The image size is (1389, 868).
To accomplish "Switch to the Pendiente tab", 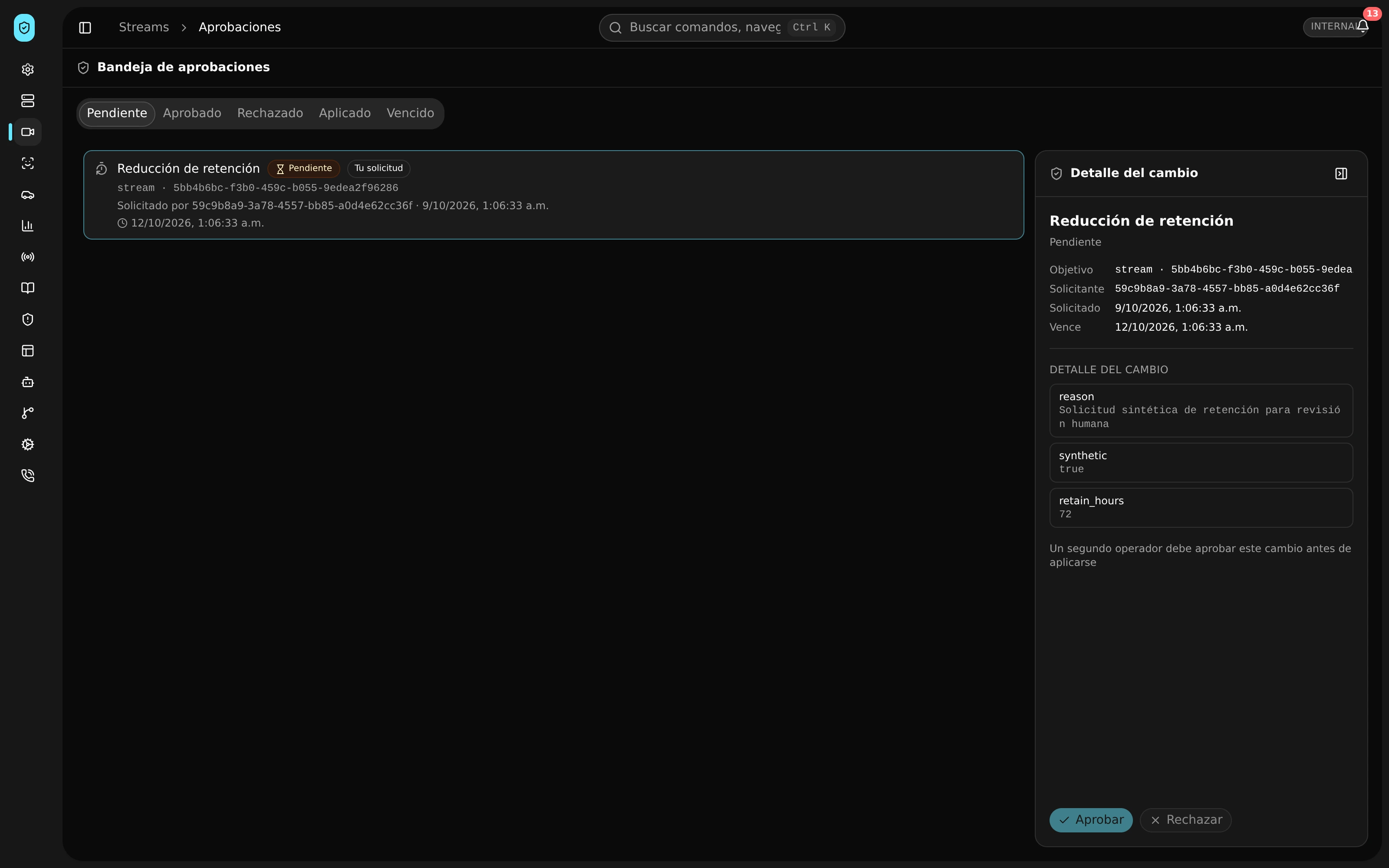I will pos(117,114).
